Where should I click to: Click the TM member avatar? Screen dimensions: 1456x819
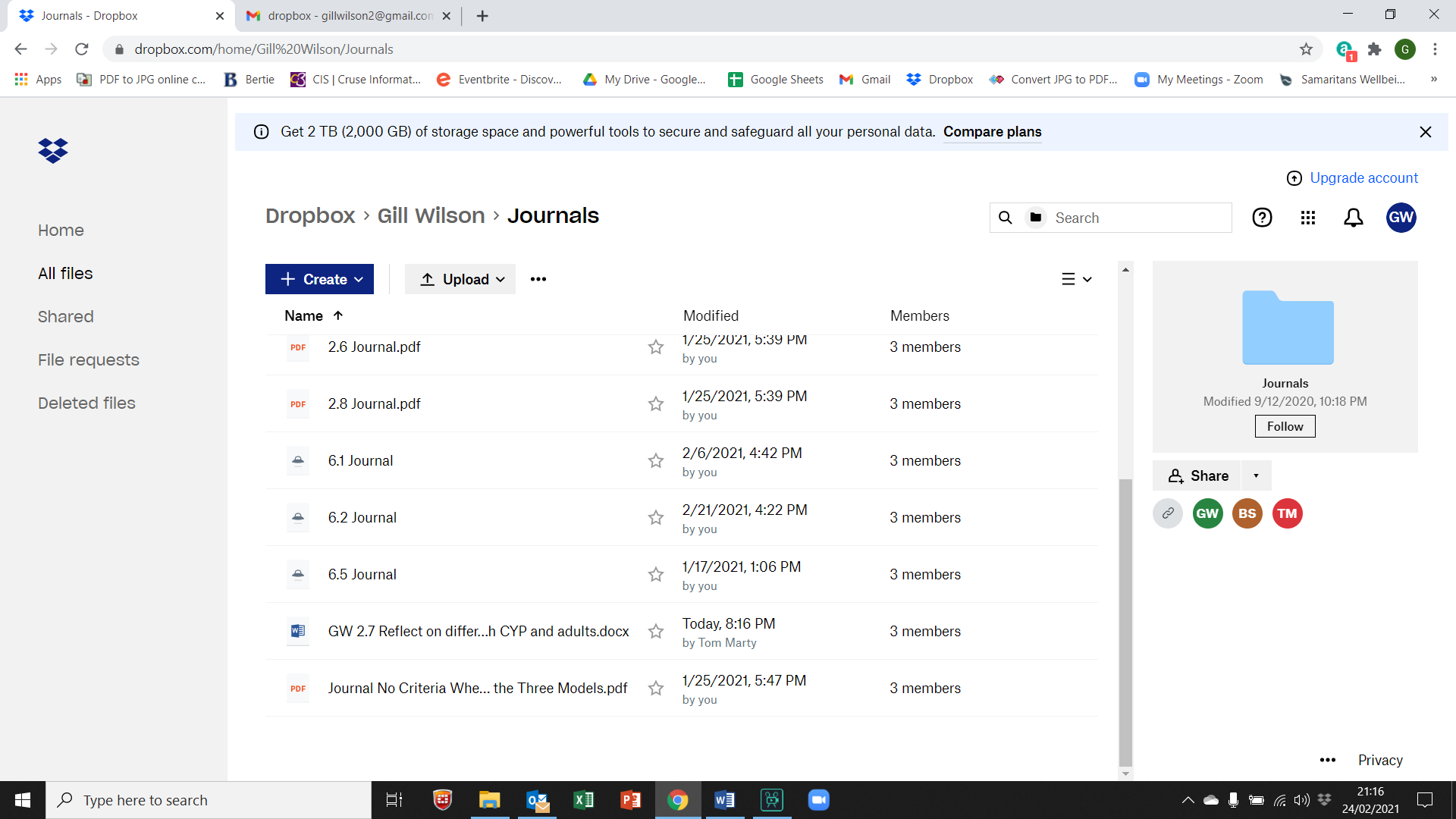click(x=1287, y=513)
